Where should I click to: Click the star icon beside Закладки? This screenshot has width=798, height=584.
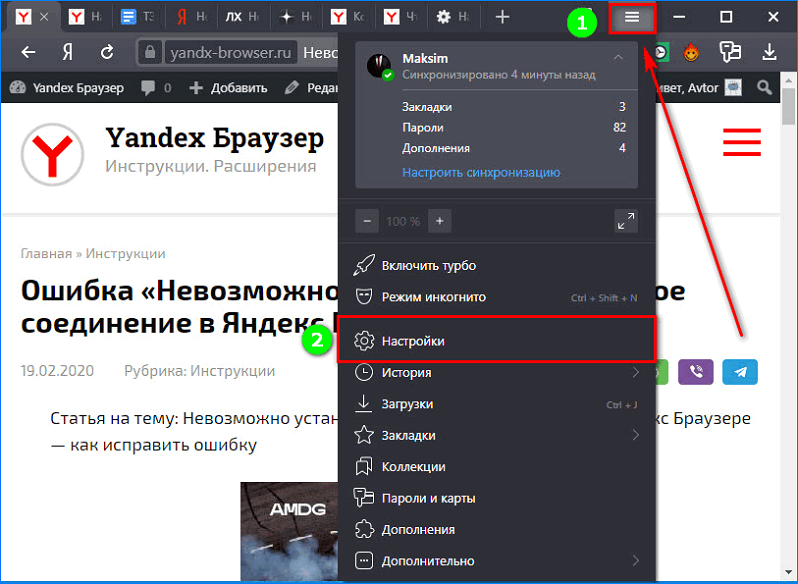coord(363,435)
